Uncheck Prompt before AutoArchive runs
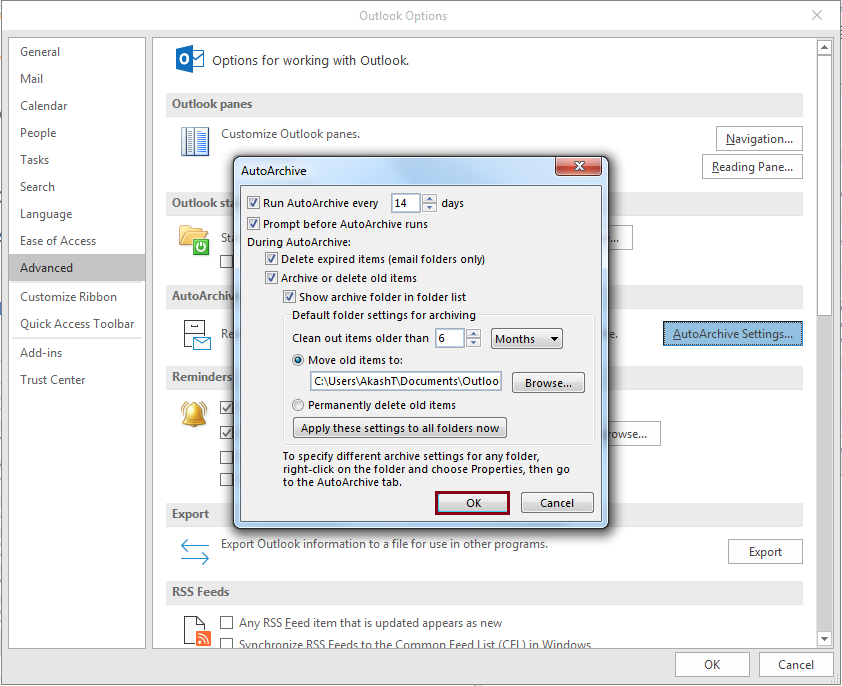This screenshot has width=842, height=686. pos(253,224)
